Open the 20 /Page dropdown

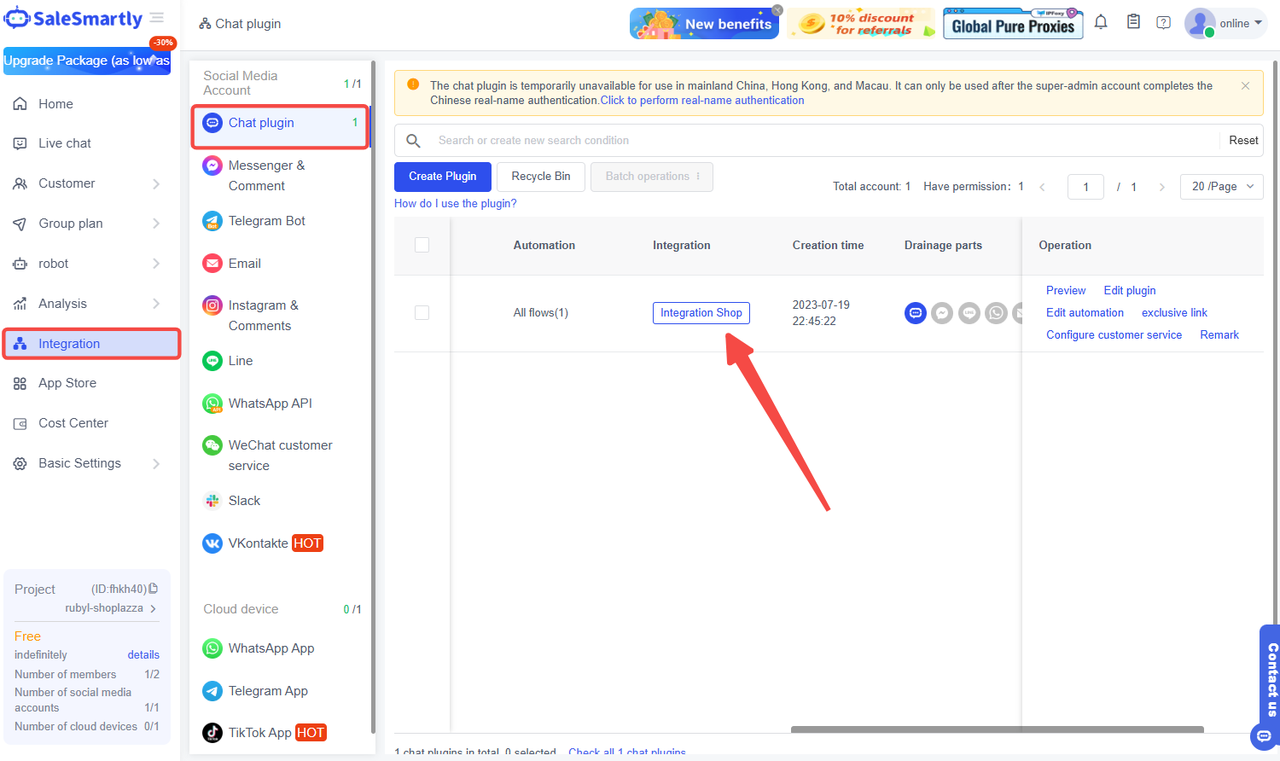tap(1221, 187)
